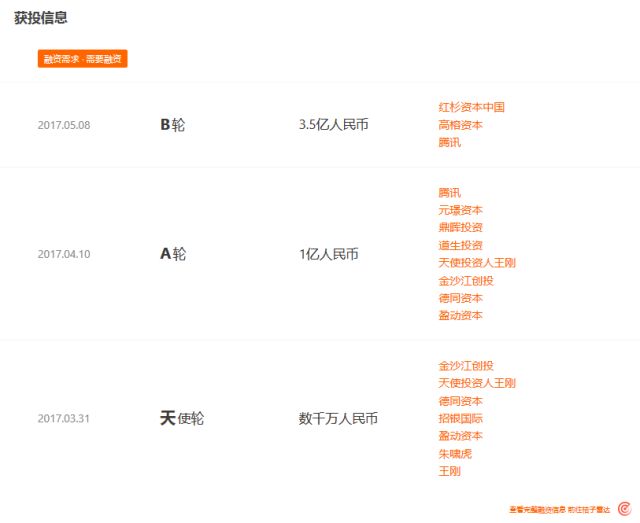
Task: Select the date 2017.03.31
Action: (63, 418)
